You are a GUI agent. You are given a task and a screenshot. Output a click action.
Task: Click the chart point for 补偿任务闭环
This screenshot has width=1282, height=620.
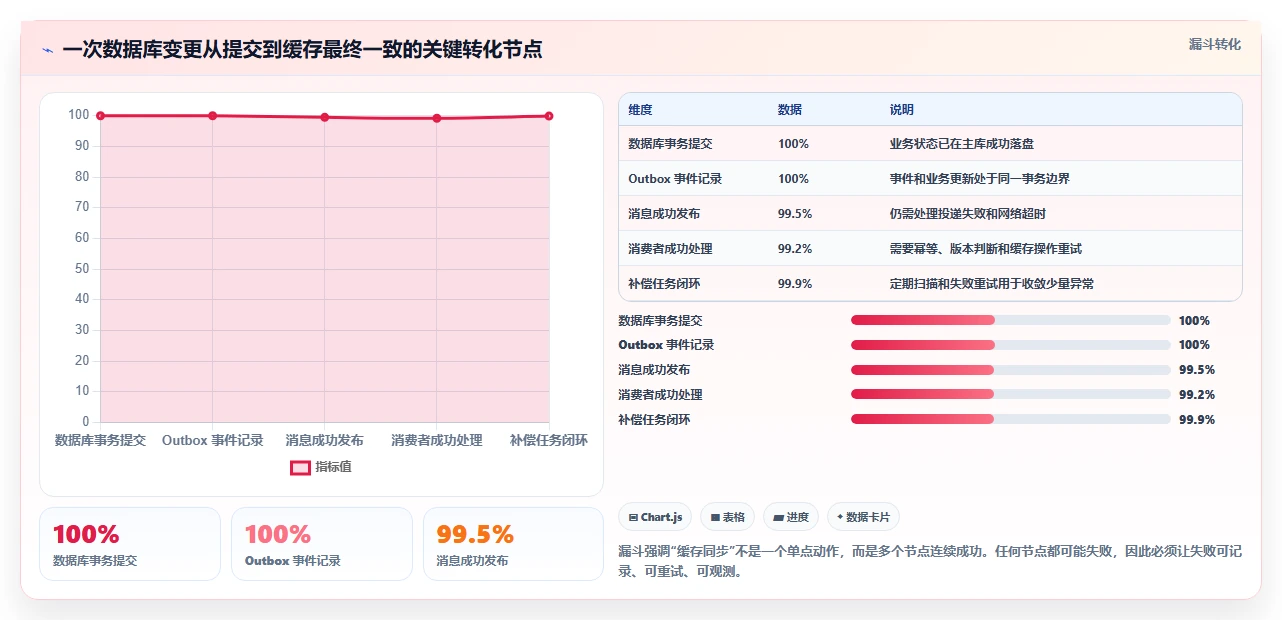click(549, 116)
